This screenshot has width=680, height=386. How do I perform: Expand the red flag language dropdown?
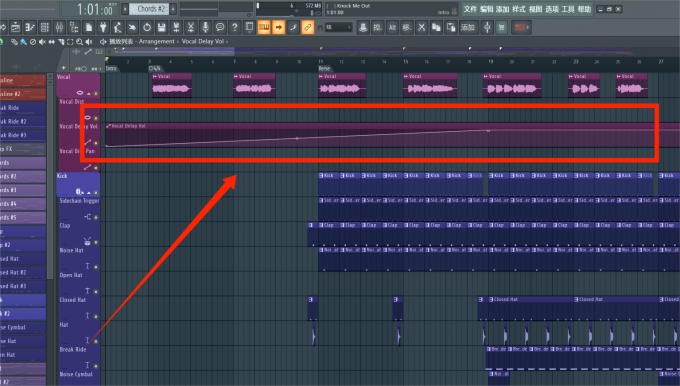pyautogui.click(x=520, y=27)
